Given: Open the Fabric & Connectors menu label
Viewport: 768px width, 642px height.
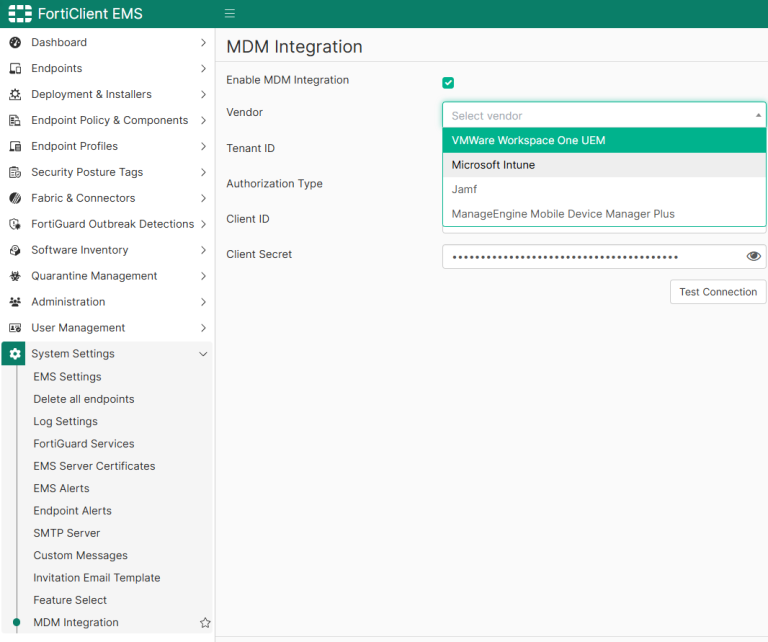Looking at the screenshot, I should [83, 198].
